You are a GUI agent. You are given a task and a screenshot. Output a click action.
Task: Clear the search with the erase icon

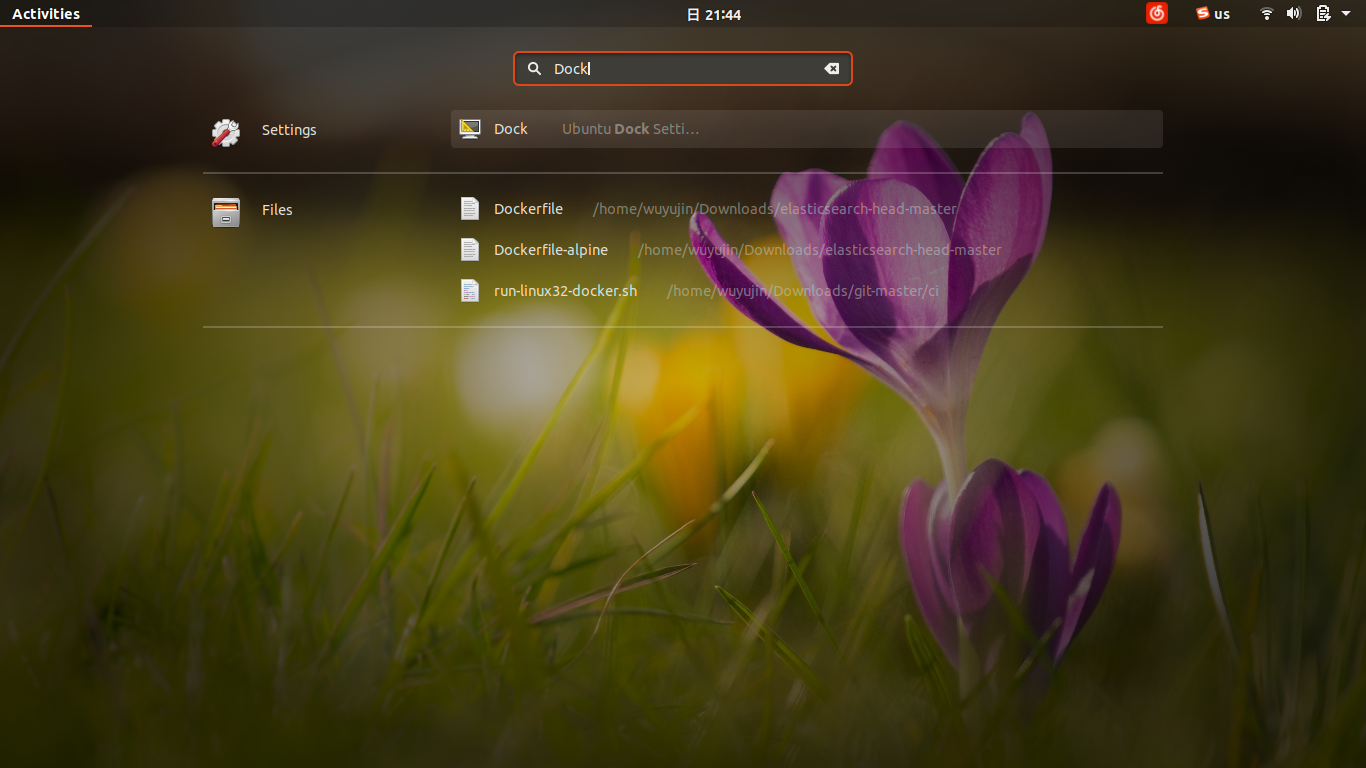831,68
